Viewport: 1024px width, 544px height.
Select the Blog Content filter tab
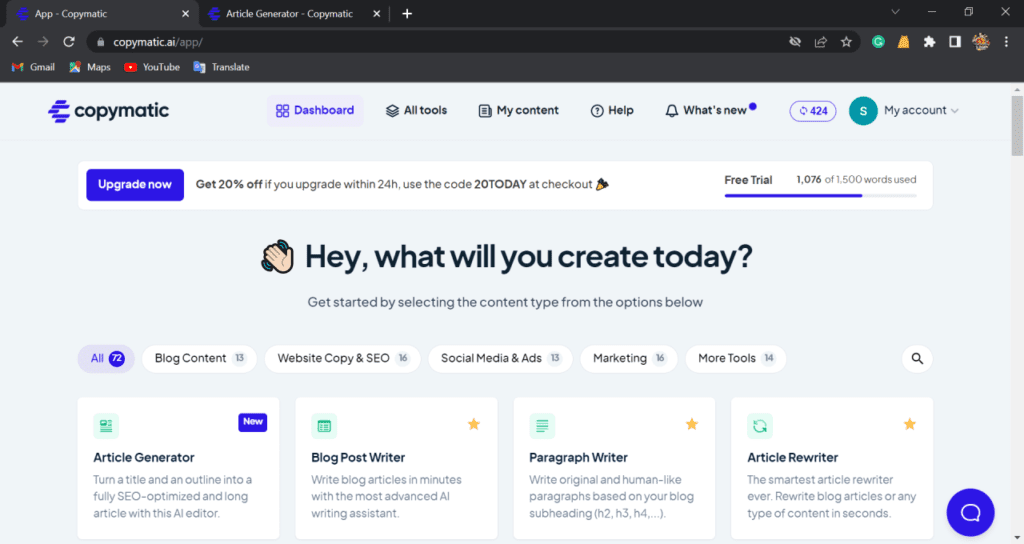[x=199, y=359]
